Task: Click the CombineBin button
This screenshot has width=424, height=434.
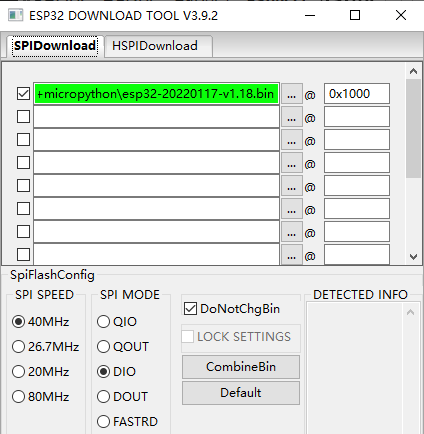Action: (x=241, y=367)
